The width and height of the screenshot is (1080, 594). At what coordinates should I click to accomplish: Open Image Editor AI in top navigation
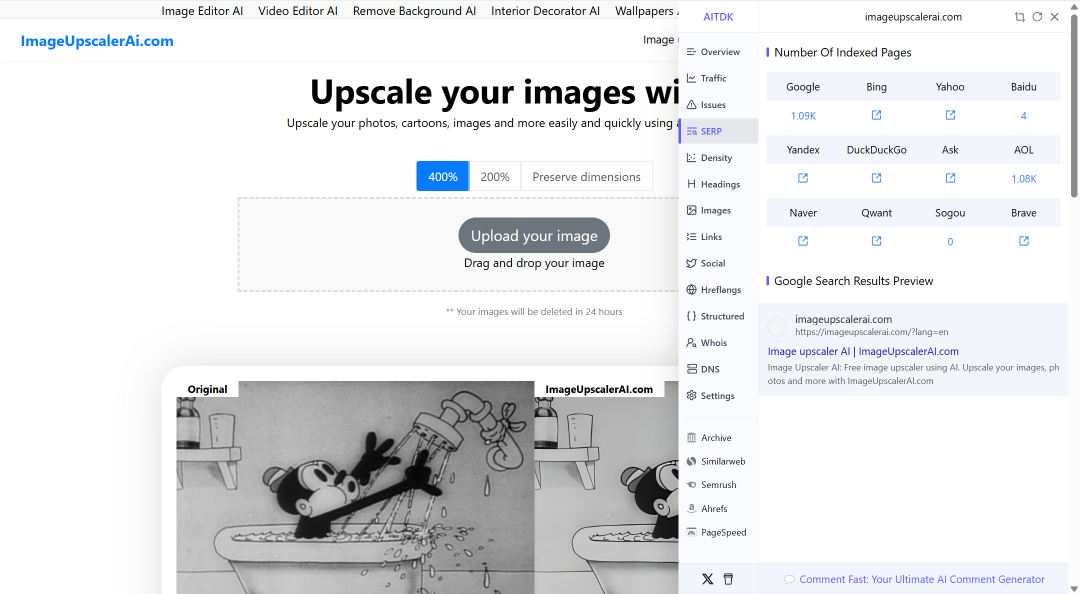coord(202,11)
